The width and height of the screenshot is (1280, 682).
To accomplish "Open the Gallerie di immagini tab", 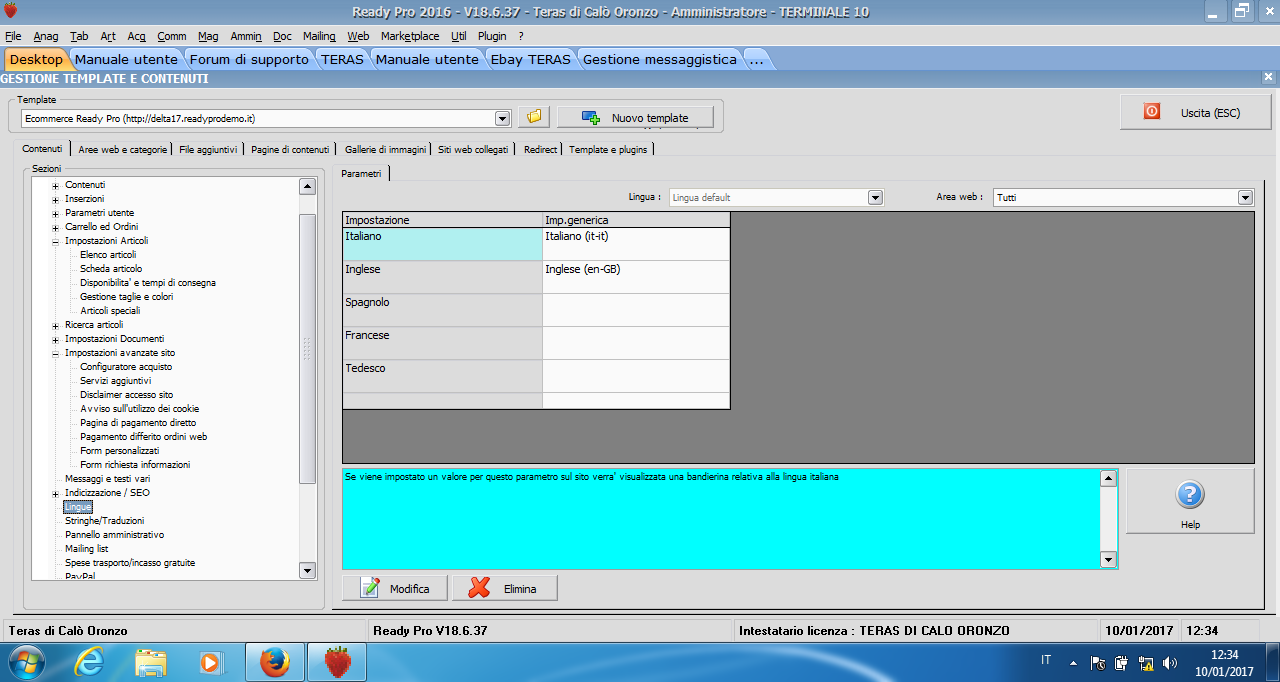I will pyautogui.click(x=385, y=149).
